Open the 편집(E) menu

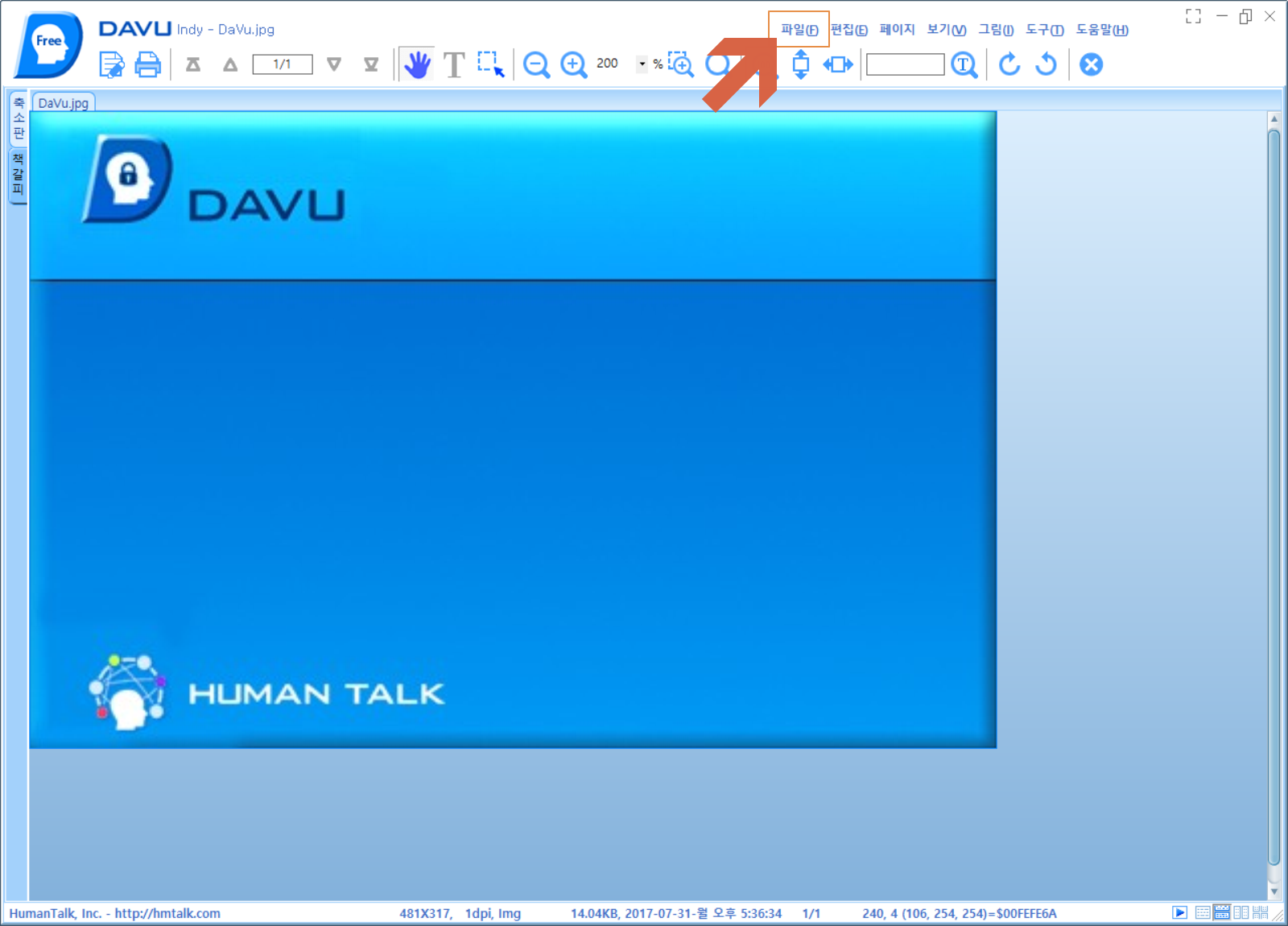(x=848, y=30)
